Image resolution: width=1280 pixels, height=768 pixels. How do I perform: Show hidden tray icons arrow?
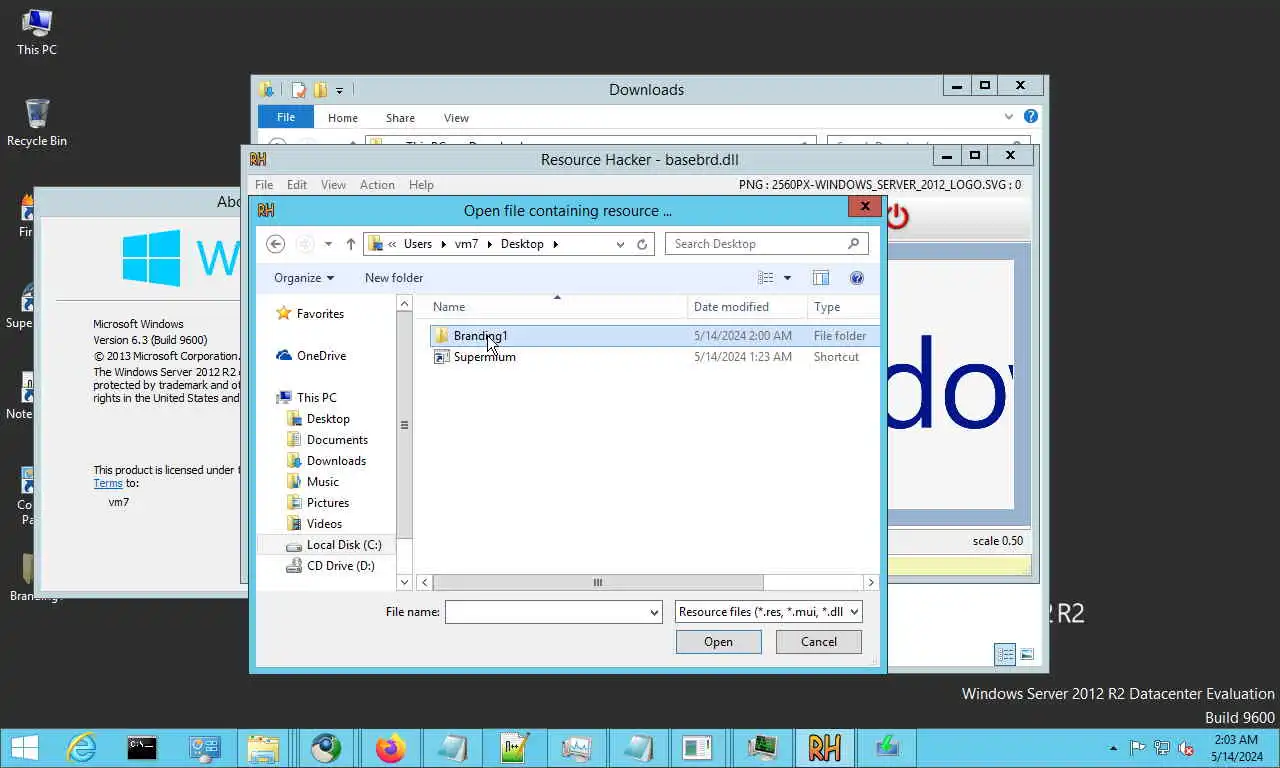pyautogui.click(x=1113, y=748)
